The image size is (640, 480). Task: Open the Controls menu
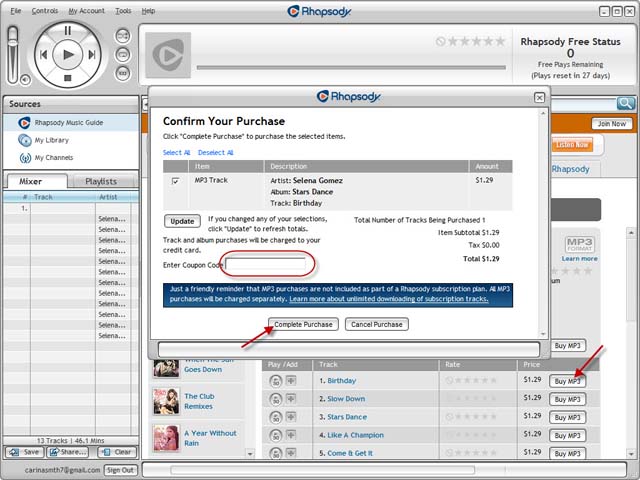(45, 10)
